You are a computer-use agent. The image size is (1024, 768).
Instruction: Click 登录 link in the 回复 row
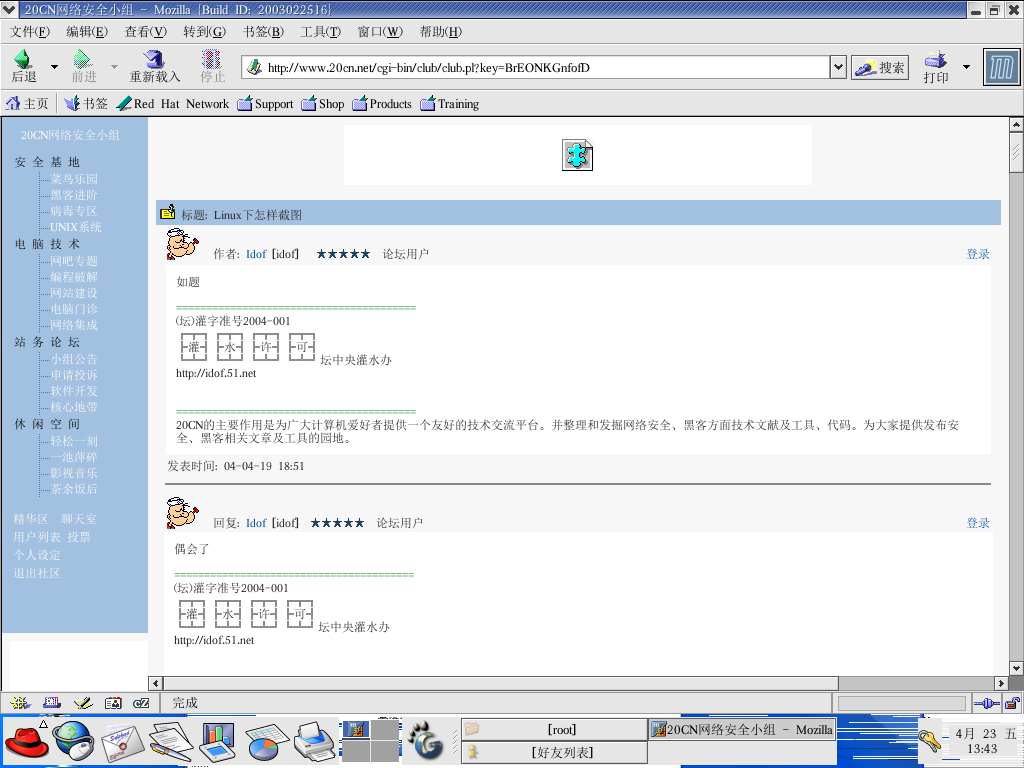pos(978,523)
